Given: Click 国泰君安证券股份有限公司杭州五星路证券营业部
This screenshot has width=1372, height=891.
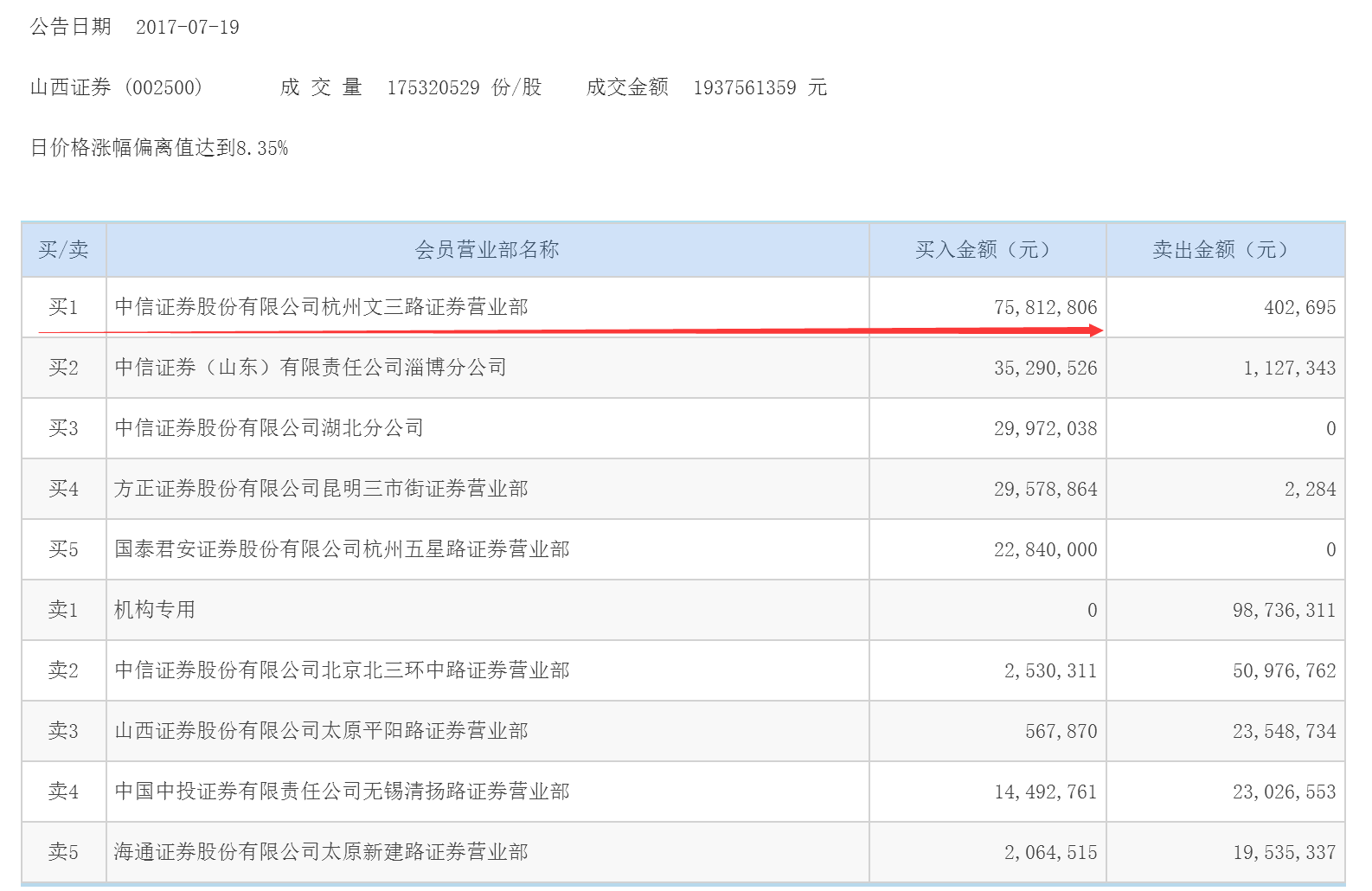Looking at the screenshot, I should (x=342, y=549).
